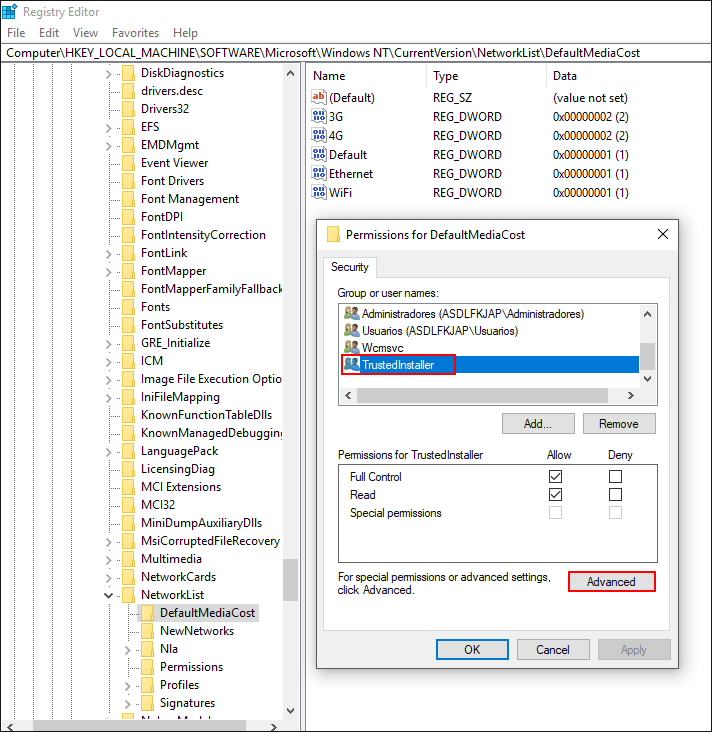
Task: Click the folder icon in Permissions dialog title
Action: pyautogui.click(x=333, y=234)
